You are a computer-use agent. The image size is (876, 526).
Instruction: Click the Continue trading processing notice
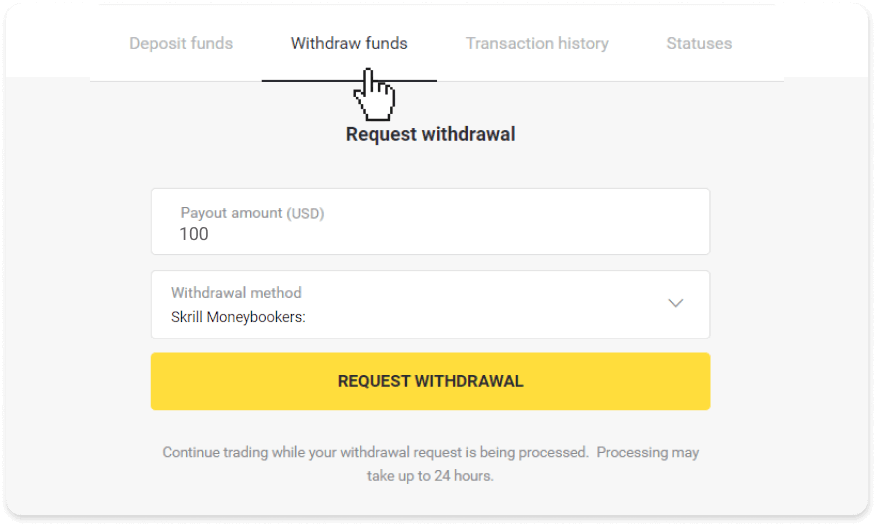coord(430,453)
